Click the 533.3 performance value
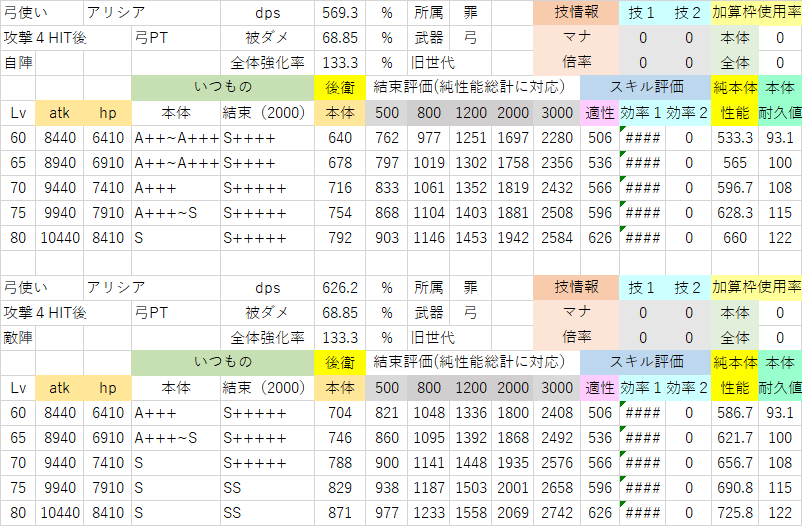 click(734, 138)
